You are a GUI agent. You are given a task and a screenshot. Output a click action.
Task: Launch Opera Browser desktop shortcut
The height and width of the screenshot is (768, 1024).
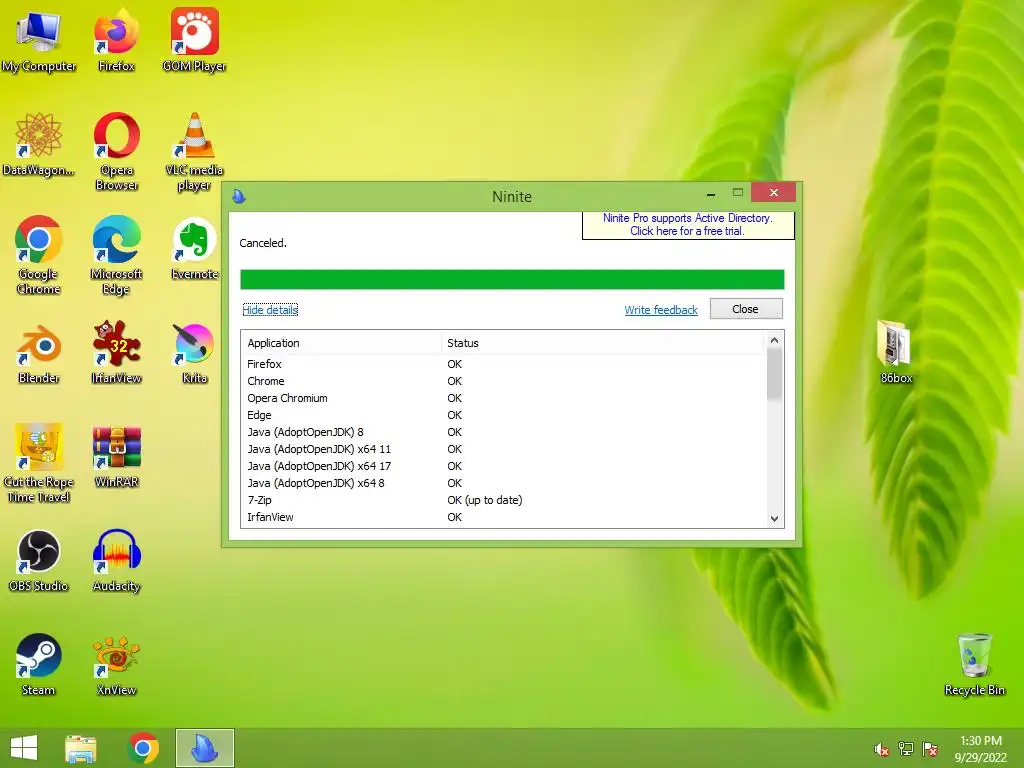[x=116, y=152]
